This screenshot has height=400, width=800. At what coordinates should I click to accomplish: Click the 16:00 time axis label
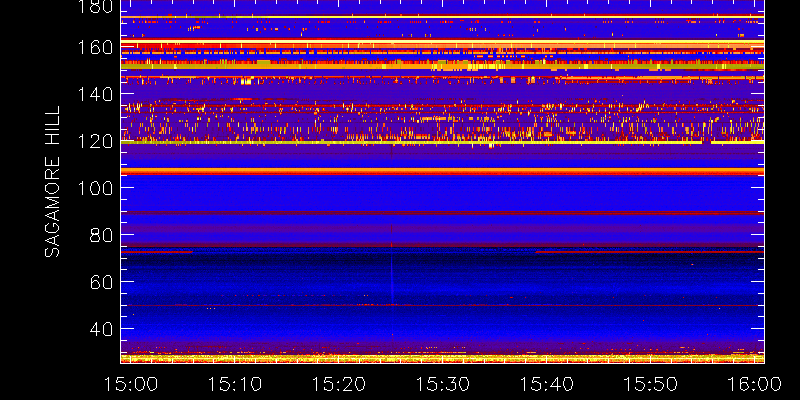coord(755,384)
